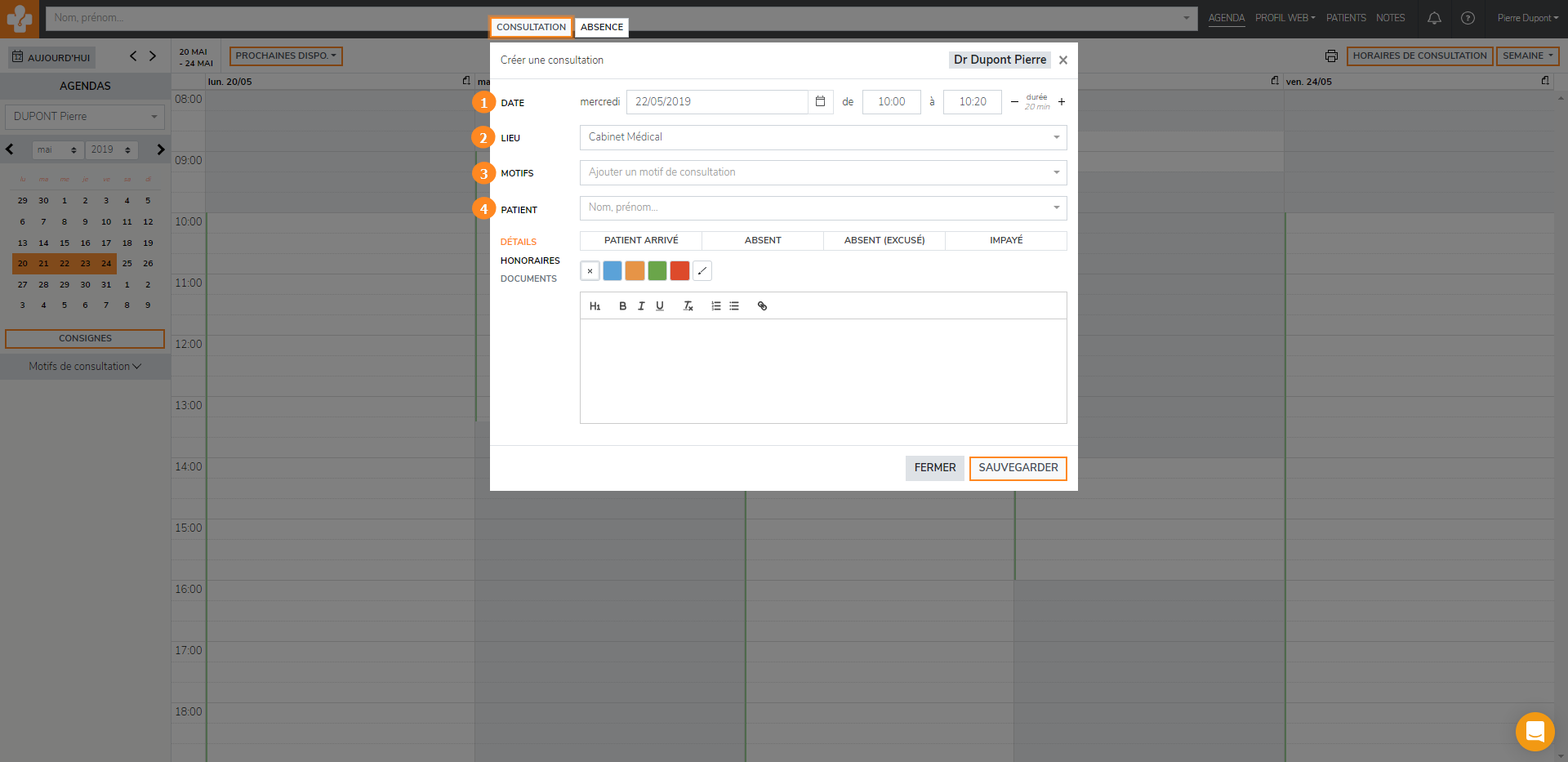Viewport: 1568px width, 762px height.
Task: Select the green color swatch
Action: point(657,271)
